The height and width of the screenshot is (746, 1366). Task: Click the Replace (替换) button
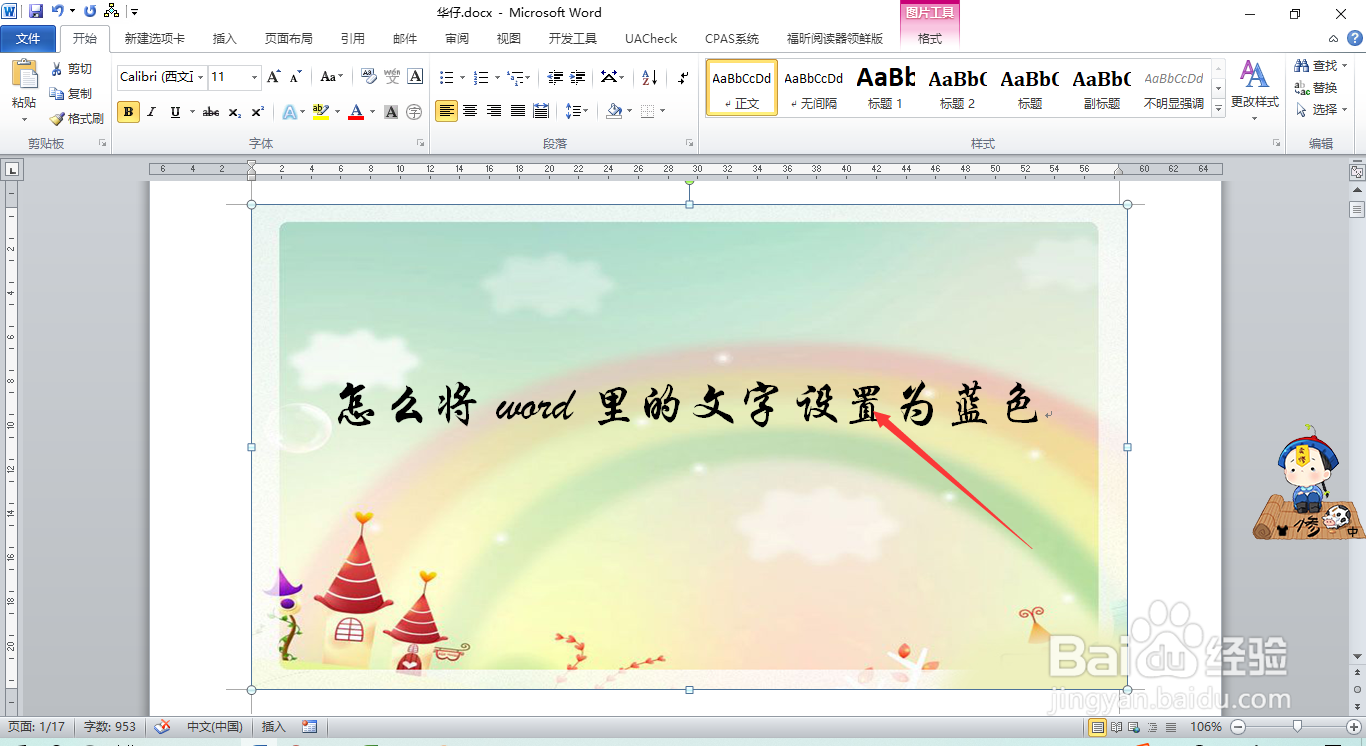point(1316,88)
